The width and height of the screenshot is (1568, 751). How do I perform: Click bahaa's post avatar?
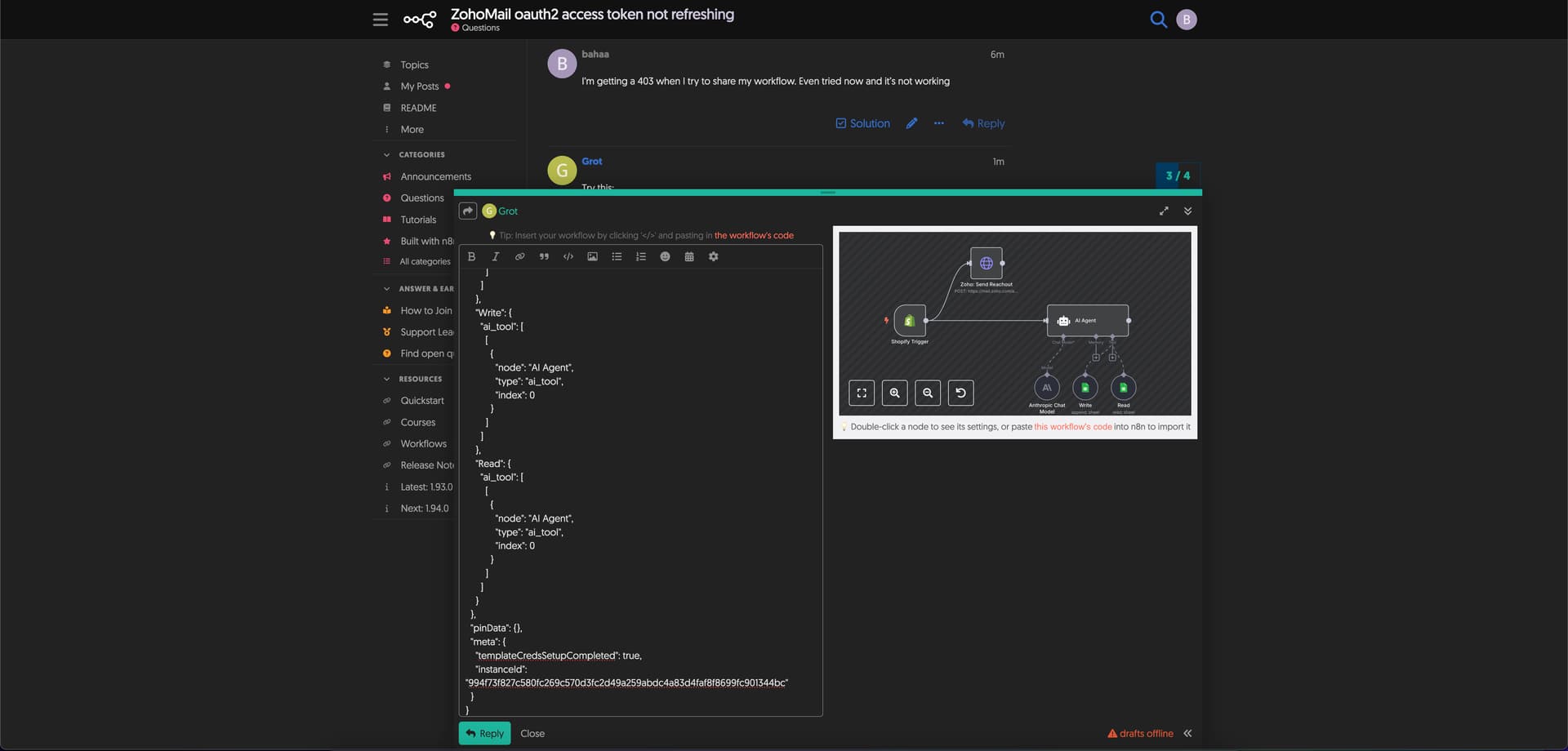[562, 64]
